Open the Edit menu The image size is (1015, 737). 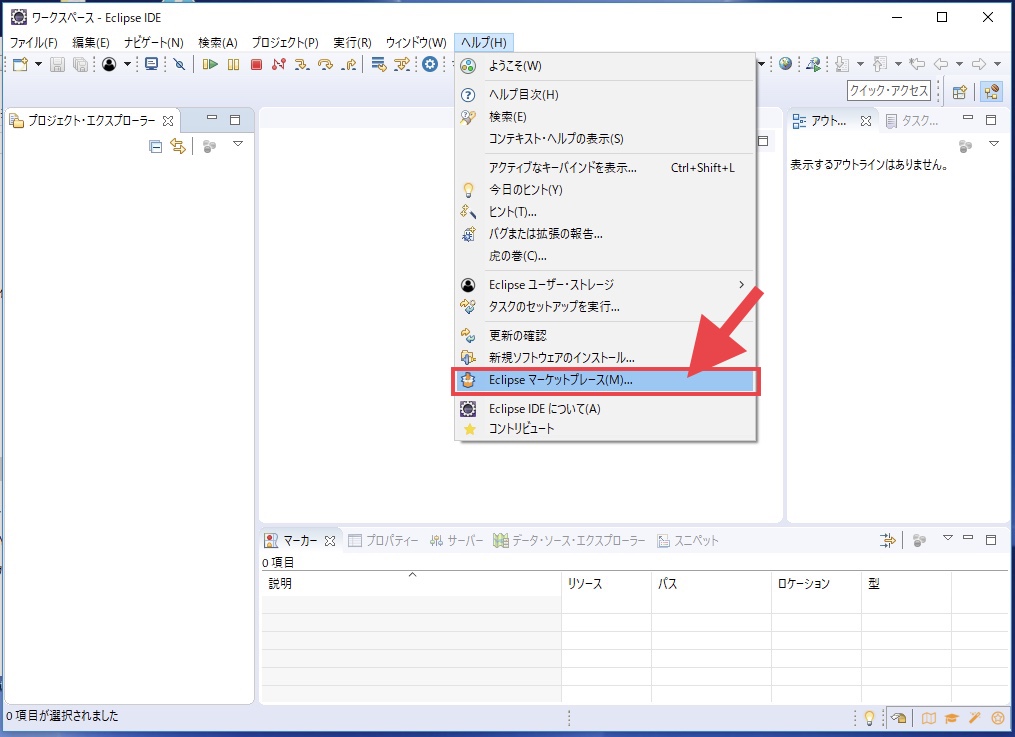(91, 43)
